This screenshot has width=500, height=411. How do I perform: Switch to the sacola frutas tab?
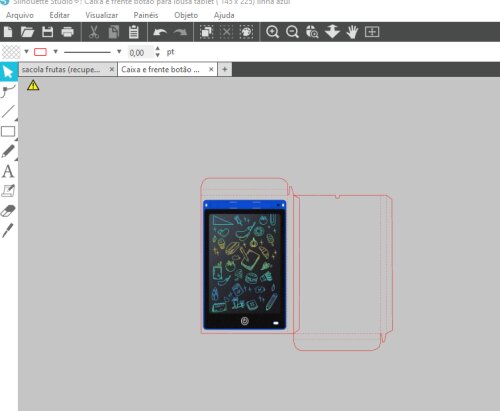click(62, 69)
